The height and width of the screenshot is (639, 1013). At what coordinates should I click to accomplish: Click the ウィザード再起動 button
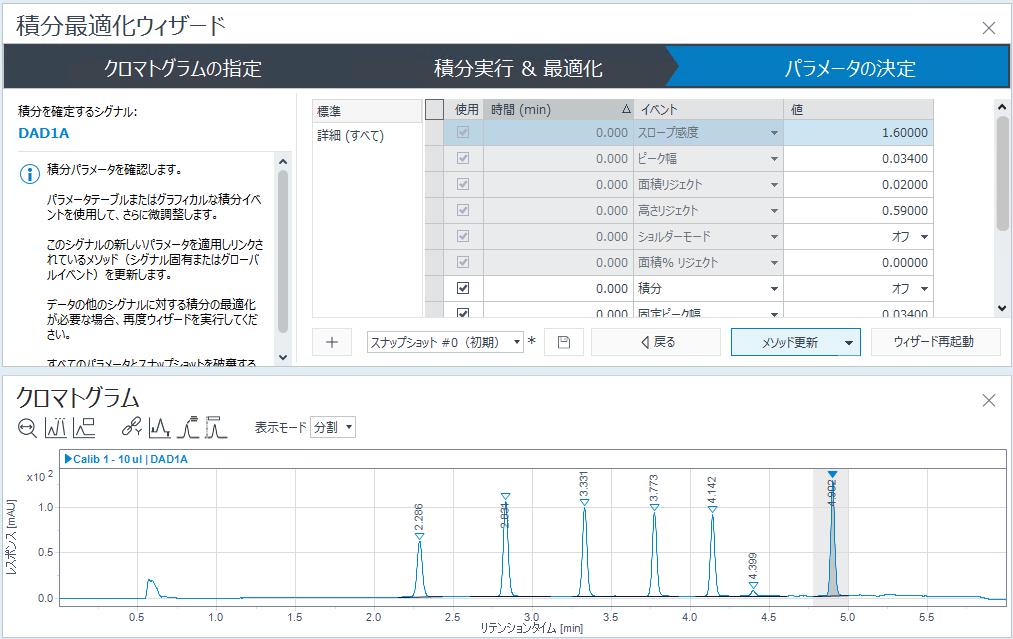(x=934, y=342)
